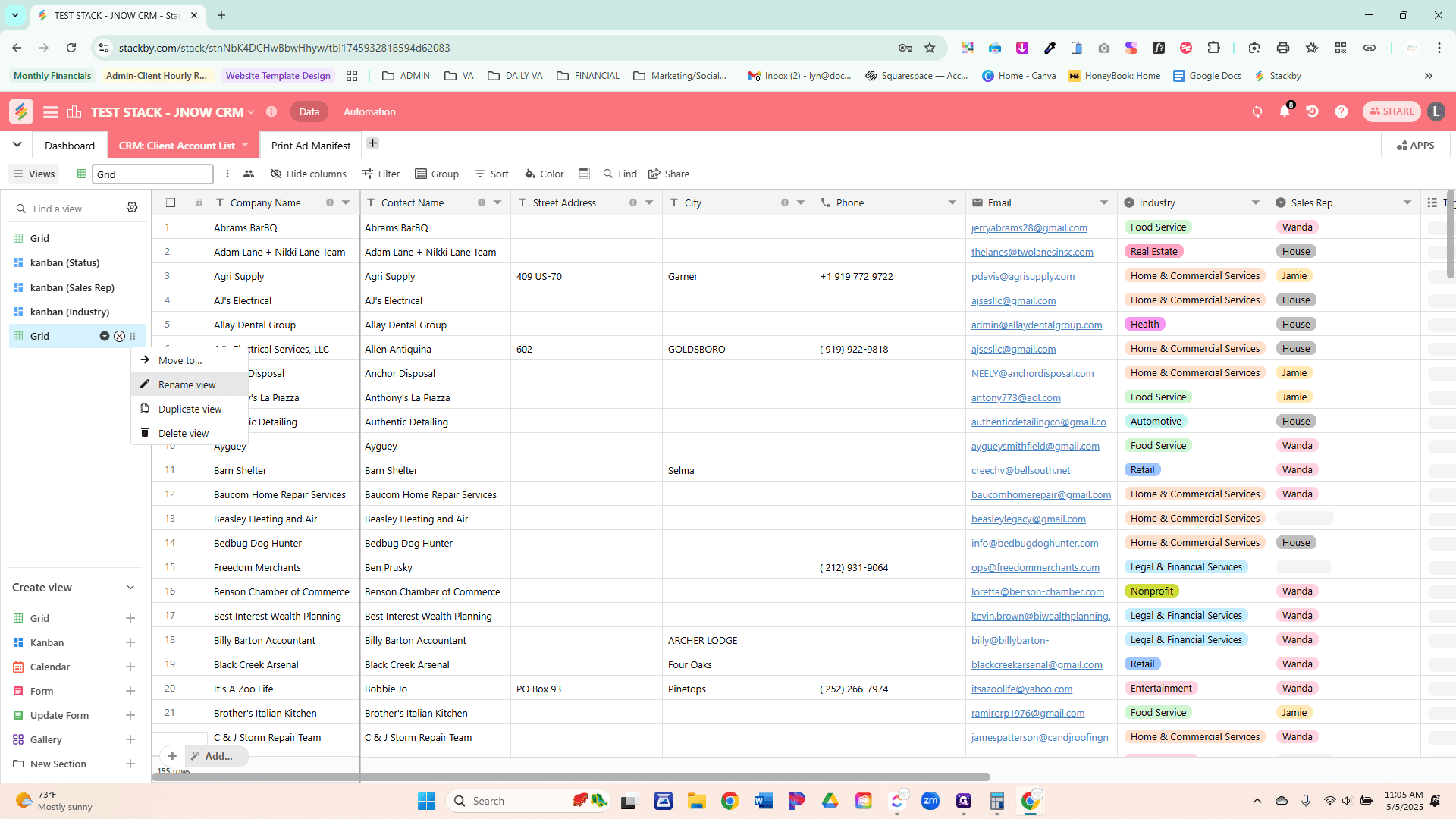Viewport: 1456px width, 819px height.
Task: Open email link pdavis@agrisupply.com
Action: [1023, 276]
